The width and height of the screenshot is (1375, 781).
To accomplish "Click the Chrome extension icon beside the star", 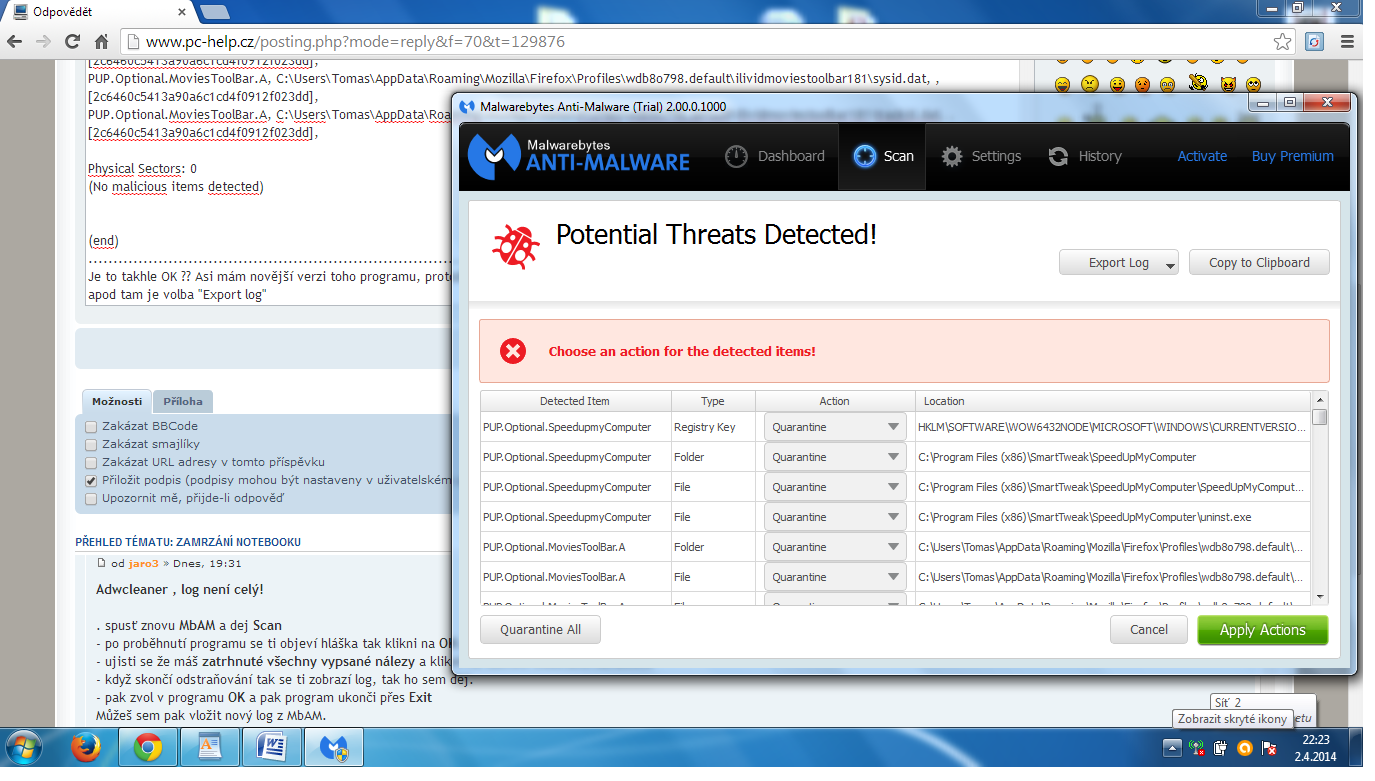I will [x=1315, y=42].
